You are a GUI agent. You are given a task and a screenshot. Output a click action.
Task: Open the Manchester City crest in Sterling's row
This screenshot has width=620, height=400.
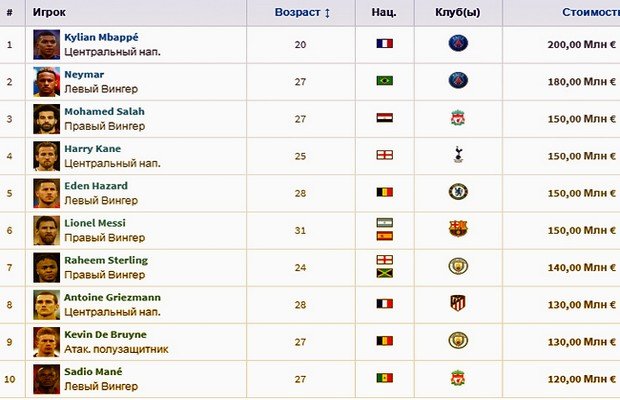click(x=458, y=266)
